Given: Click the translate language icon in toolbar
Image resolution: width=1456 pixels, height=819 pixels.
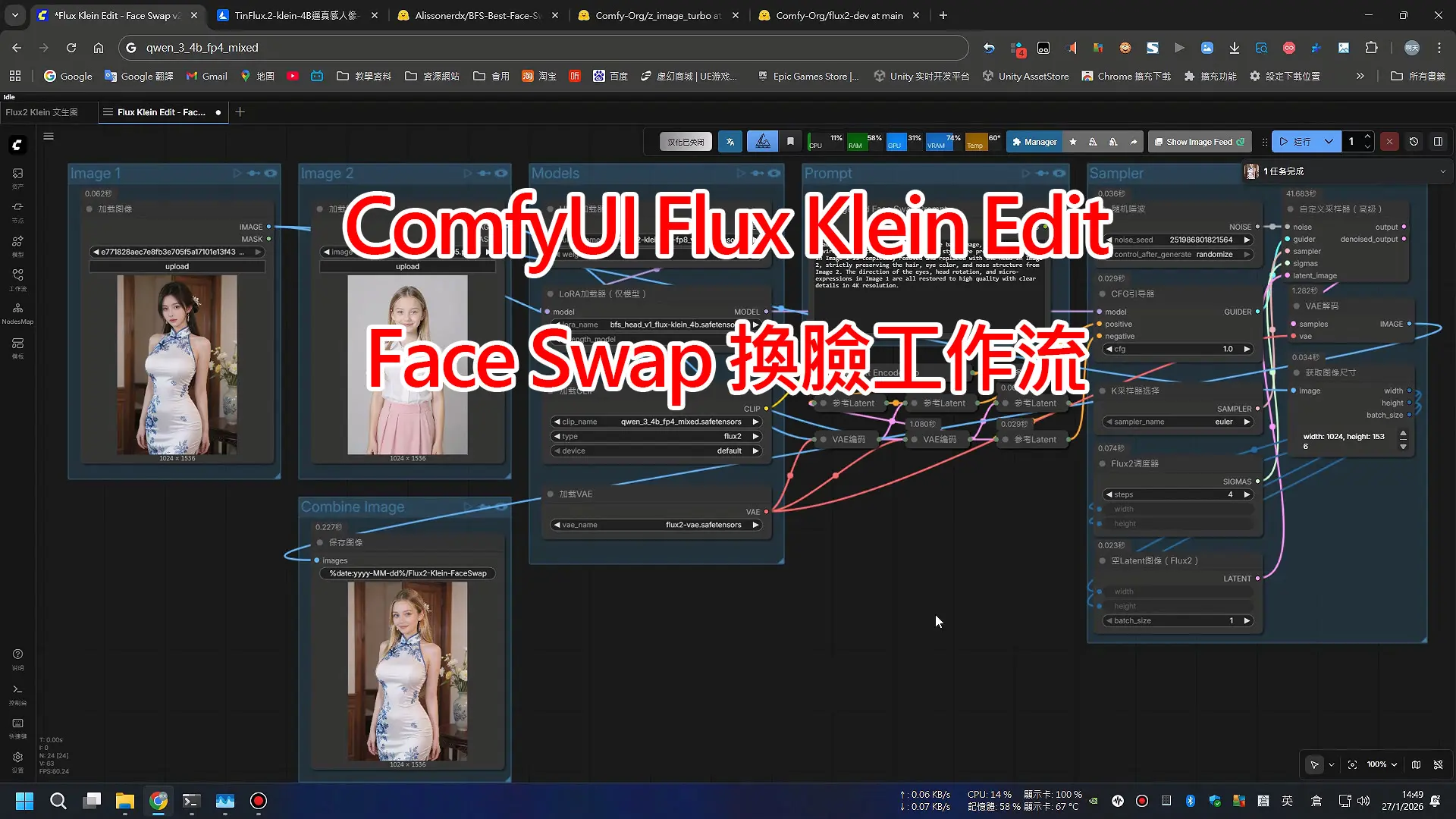Looking at the screenshot, I should pyautogui.click(x=730, y=142).
